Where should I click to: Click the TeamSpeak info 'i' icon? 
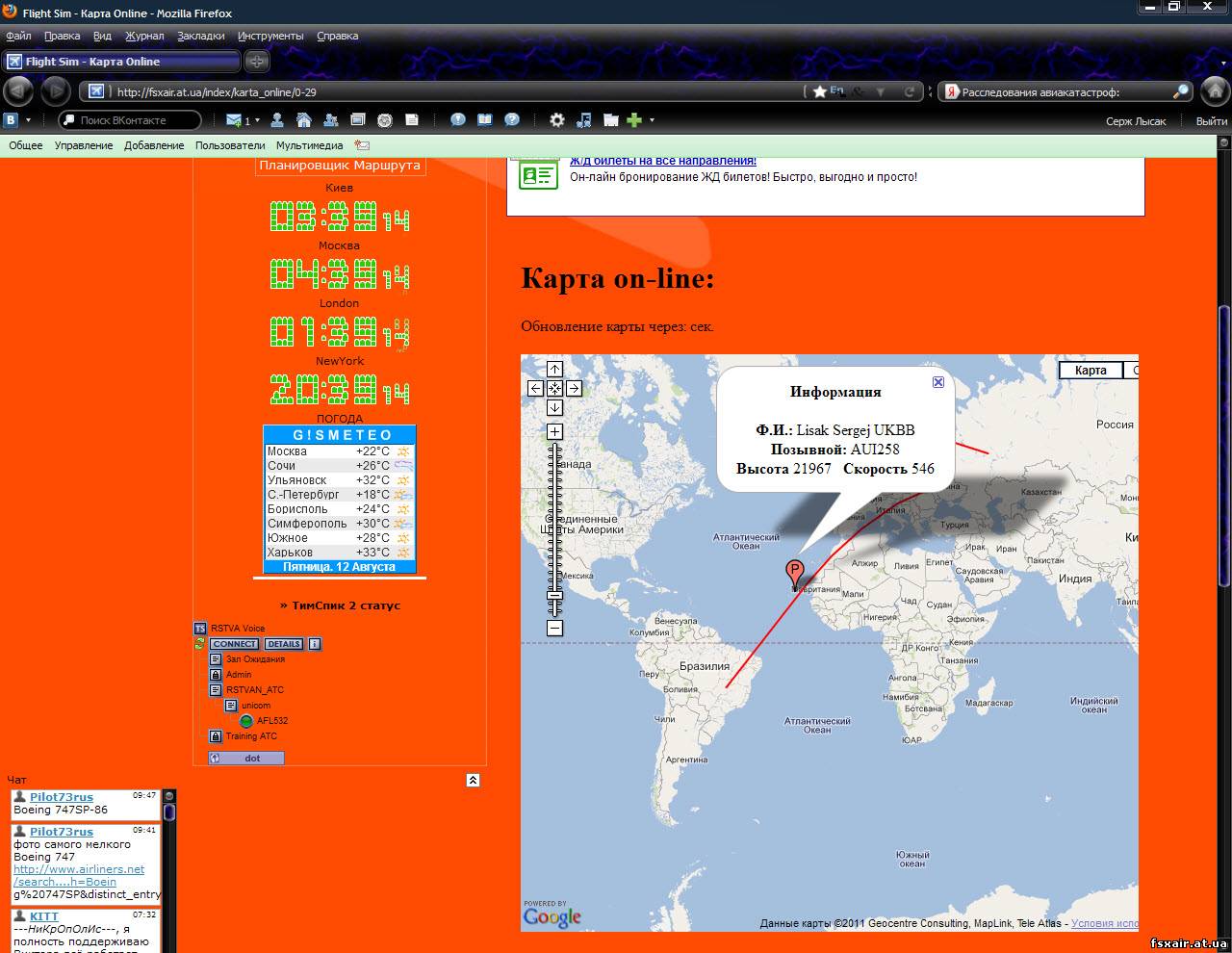pyautogui.click(x=314, y=644)
